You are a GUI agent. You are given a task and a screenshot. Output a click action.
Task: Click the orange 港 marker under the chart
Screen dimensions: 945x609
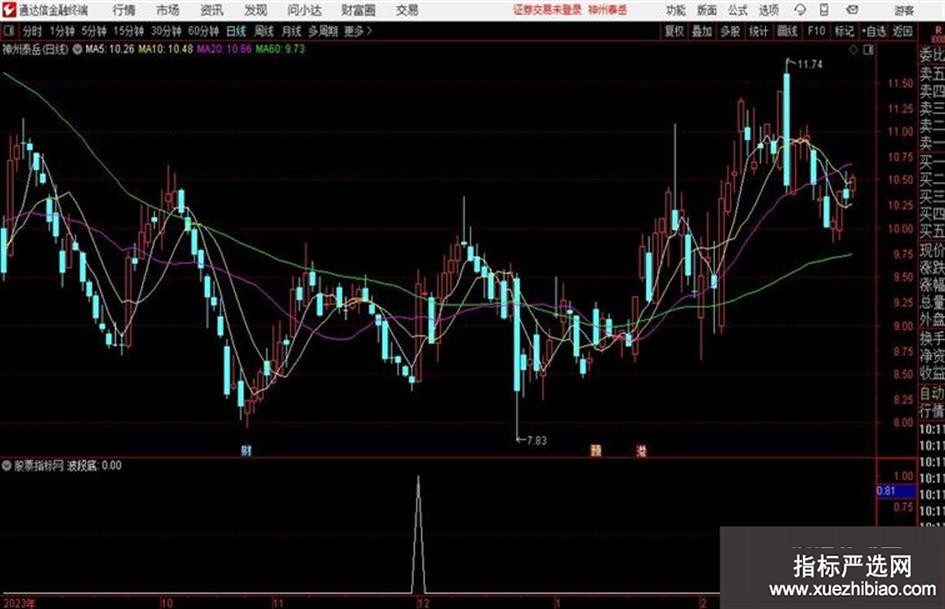tap(641, 450)
